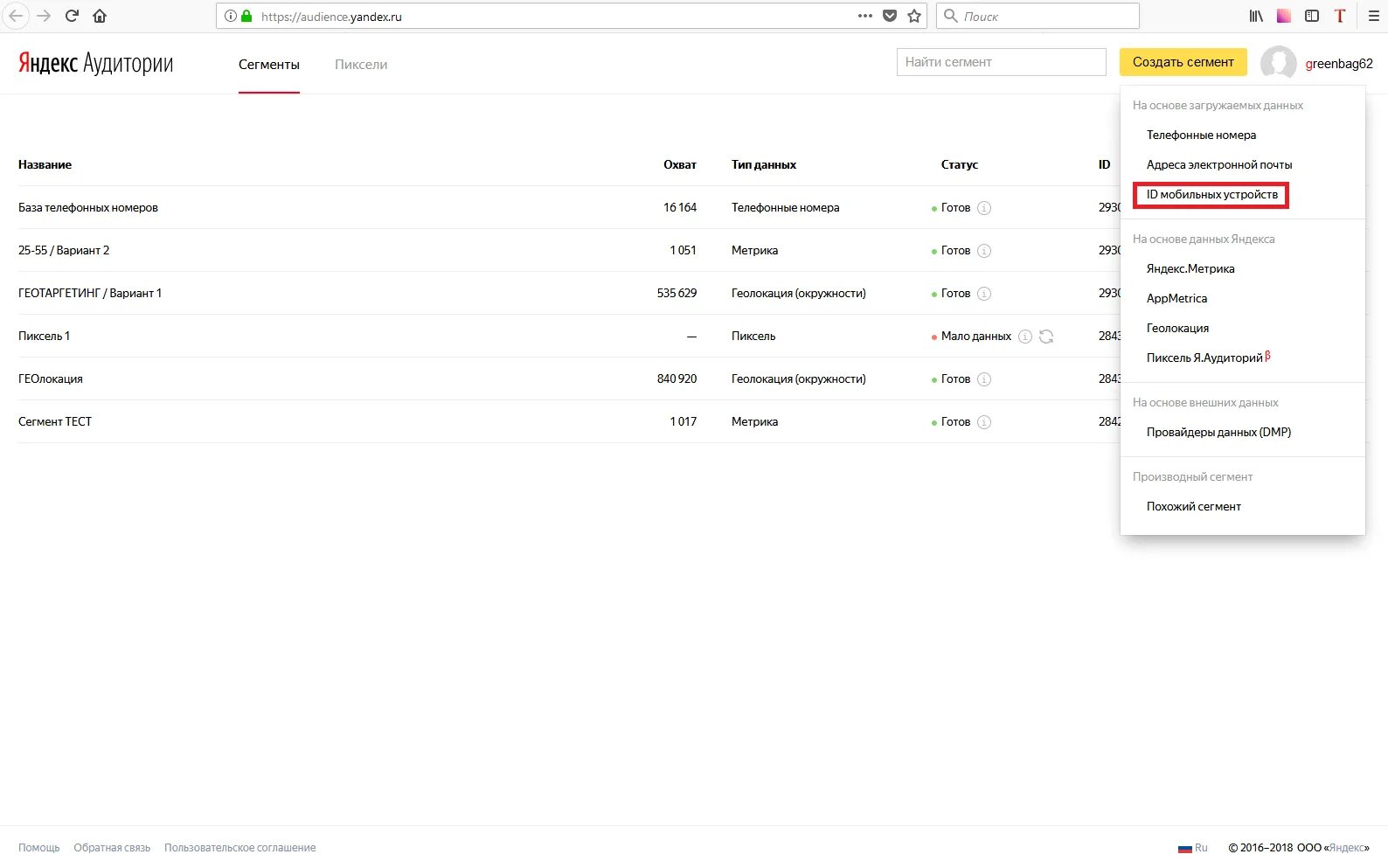Click the browser Поиск search box
Screen dimensions: 1388x868
tap(1038, 16)
